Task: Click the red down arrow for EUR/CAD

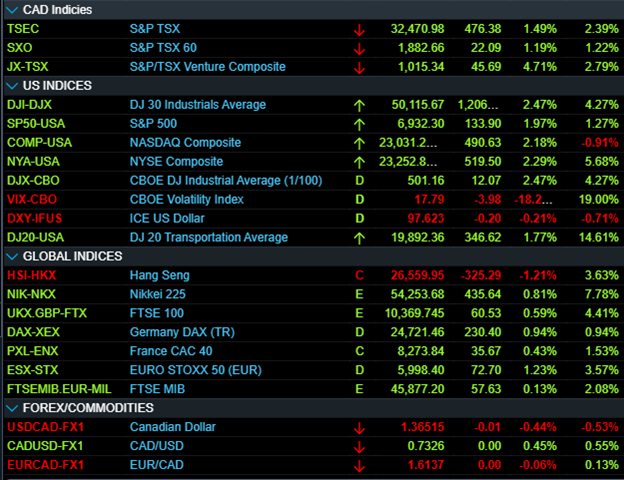Action: click(359, 466)
